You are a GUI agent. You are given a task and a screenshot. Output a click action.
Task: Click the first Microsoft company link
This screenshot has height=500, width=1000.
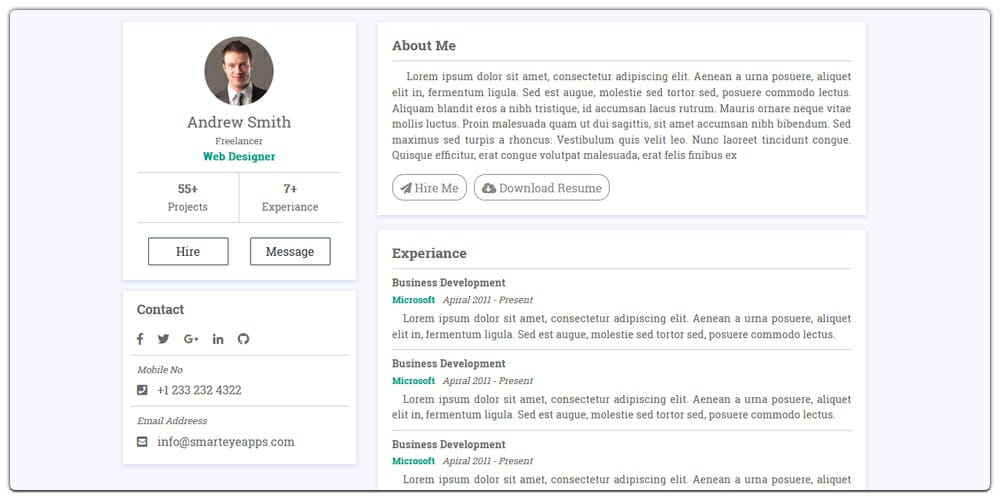[413, 300]
